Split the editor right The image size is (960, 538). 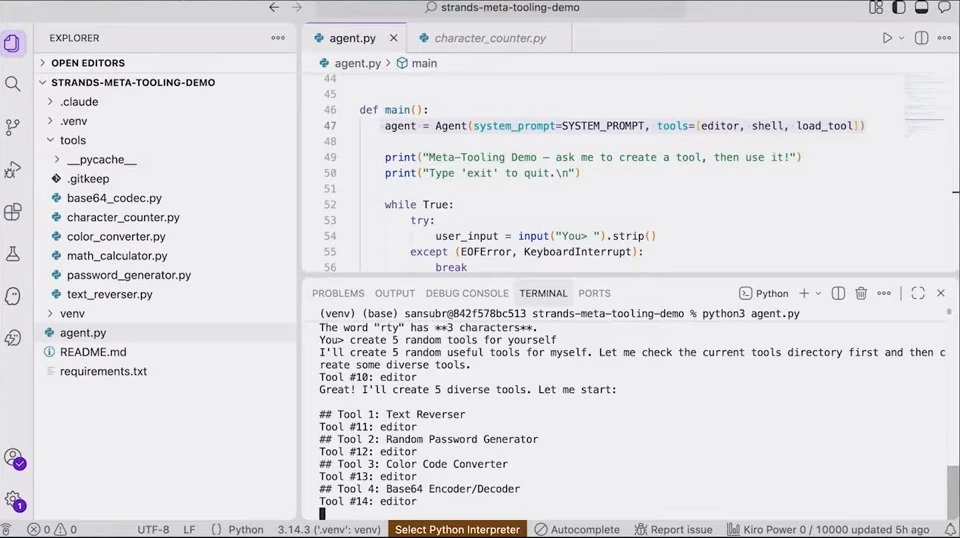921,38
